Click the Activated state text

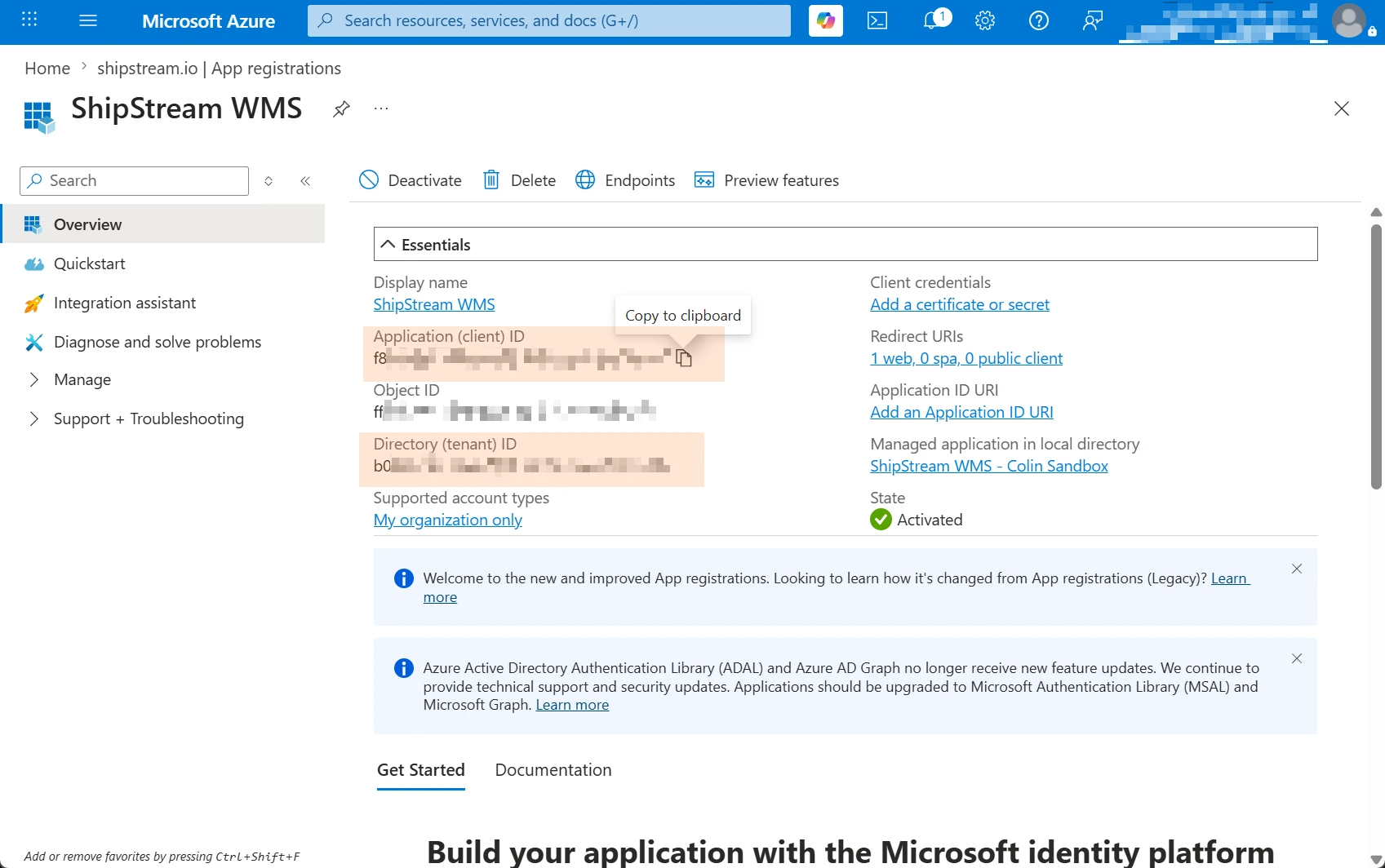tap(930, 520)
